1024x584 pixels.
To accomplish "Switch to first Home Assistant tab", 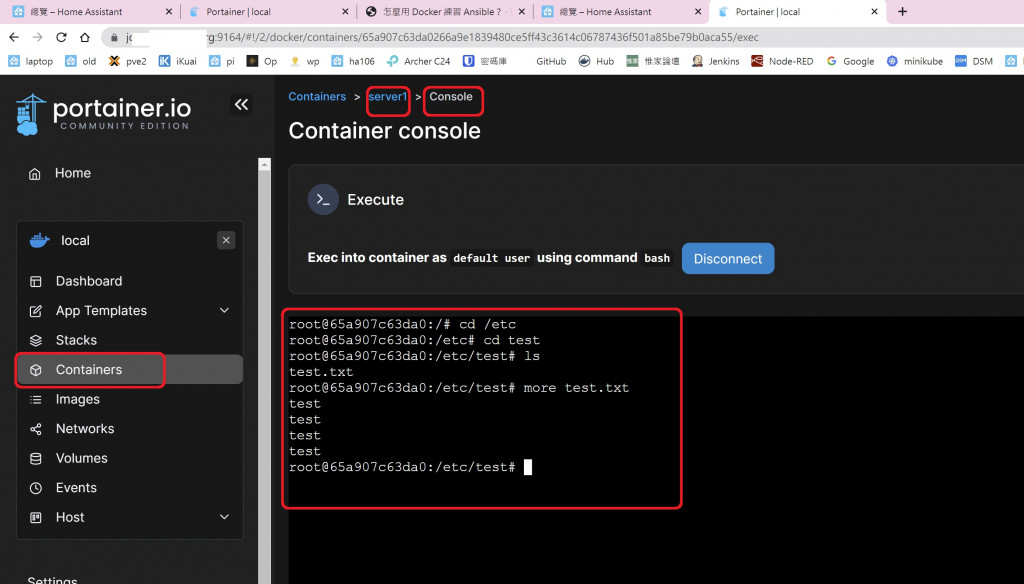I will tap(89, 11).
